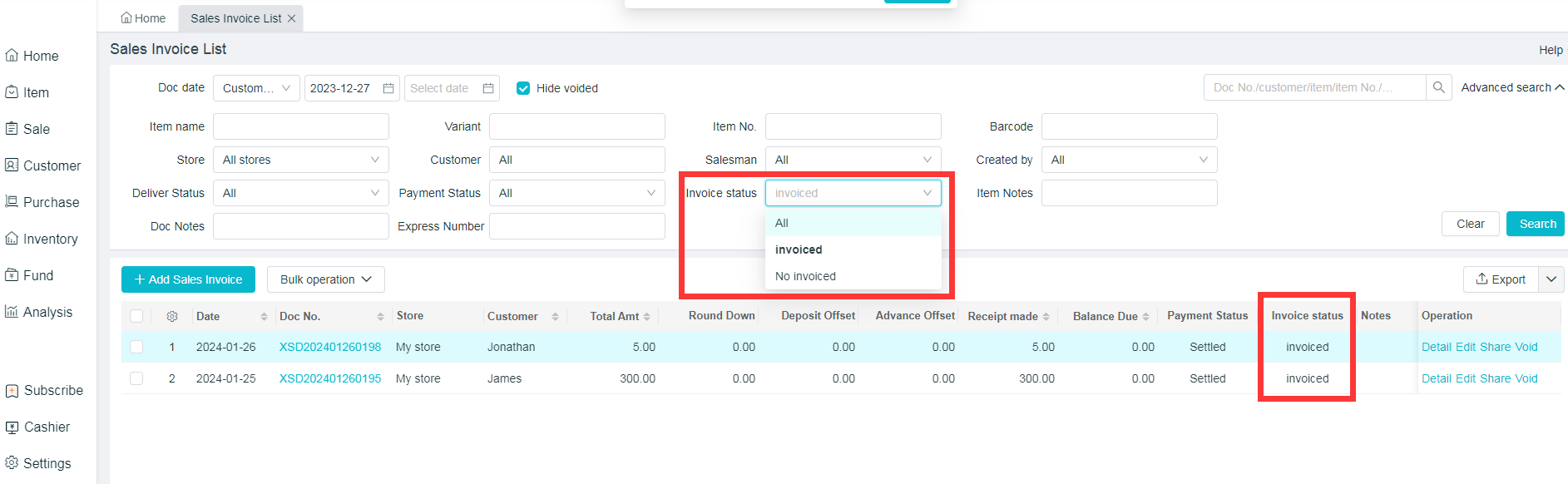Select the checkbox for Jonathan's invoice
The image size is (1568, 484).
(136, 347)
